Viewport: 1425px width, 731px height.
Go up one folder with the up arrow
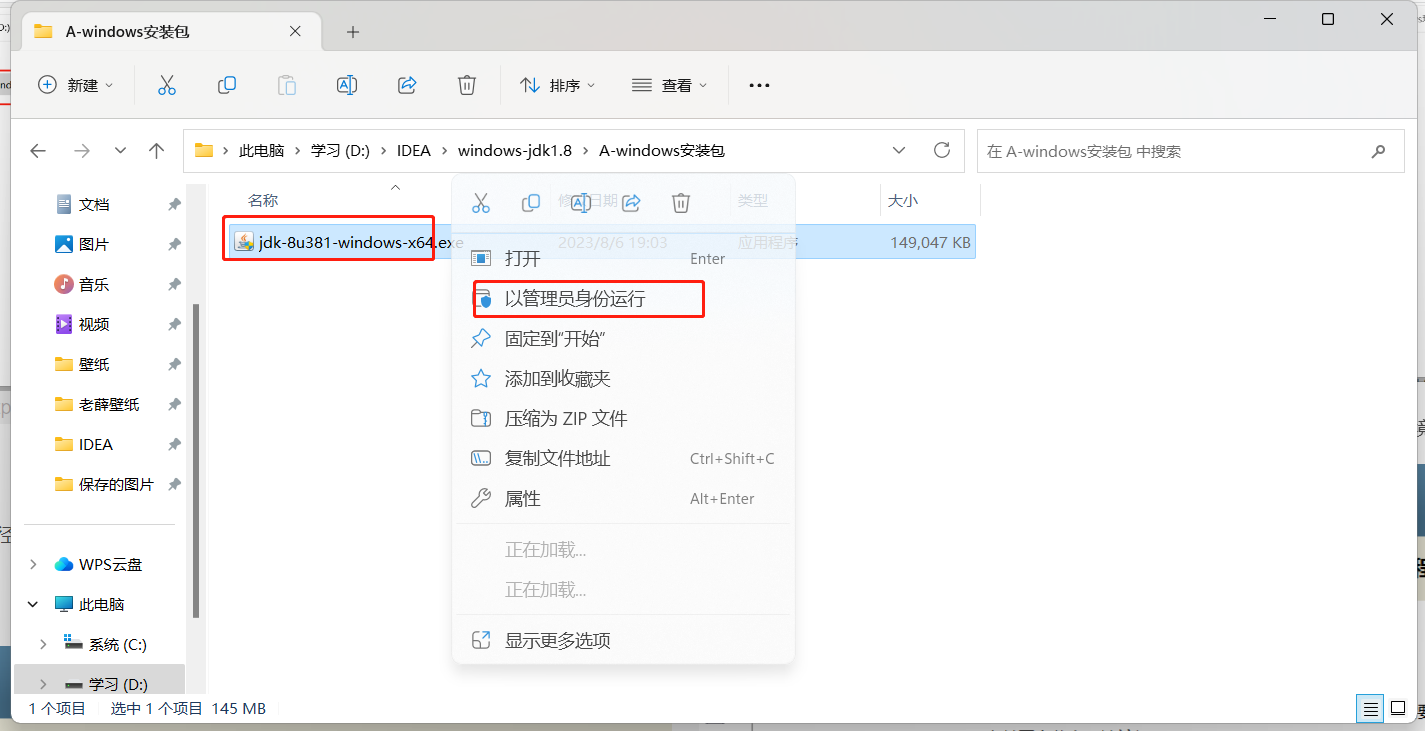(x=156, y=151)
